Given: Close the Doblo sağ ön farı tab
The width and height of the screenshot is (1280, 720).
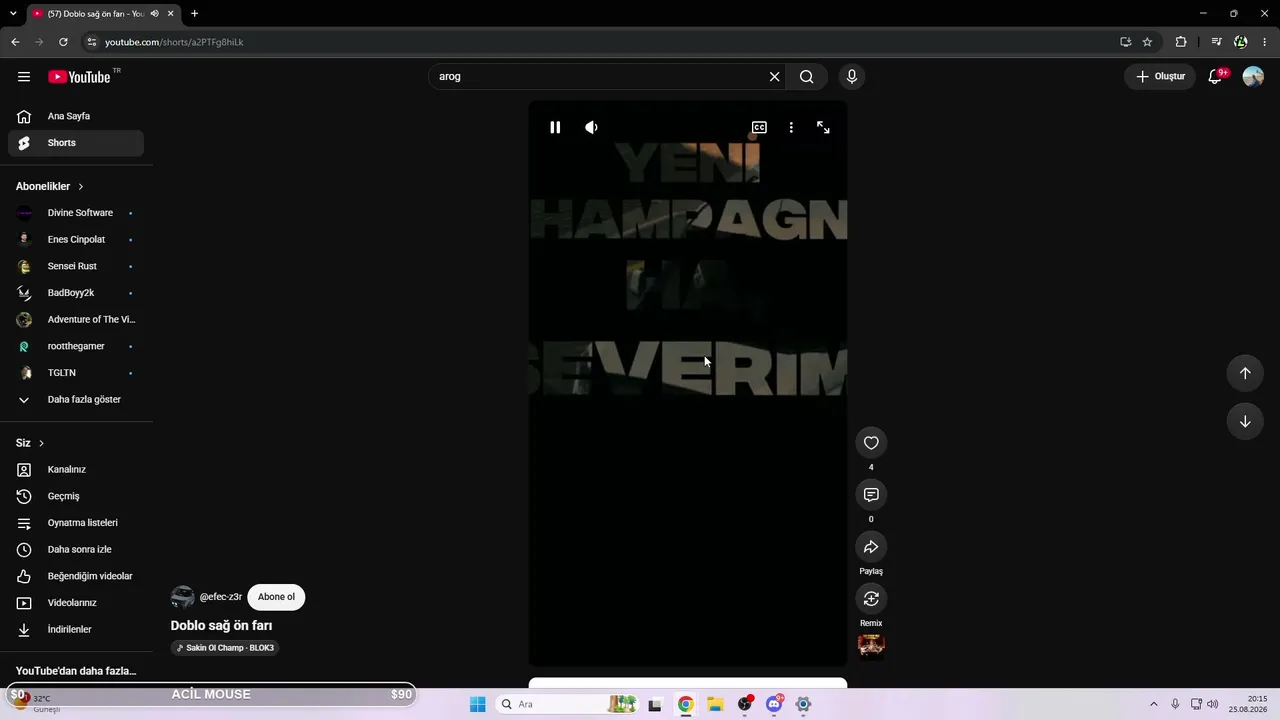Looking at the screenshot, I should click(171, 14).
